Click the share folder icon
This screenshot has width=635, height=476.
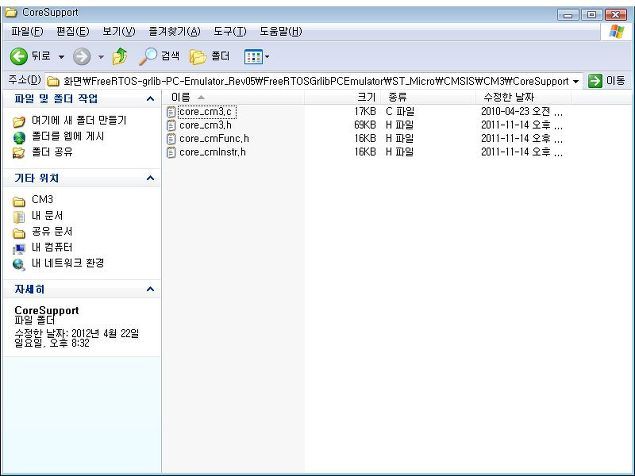(19, 153)
